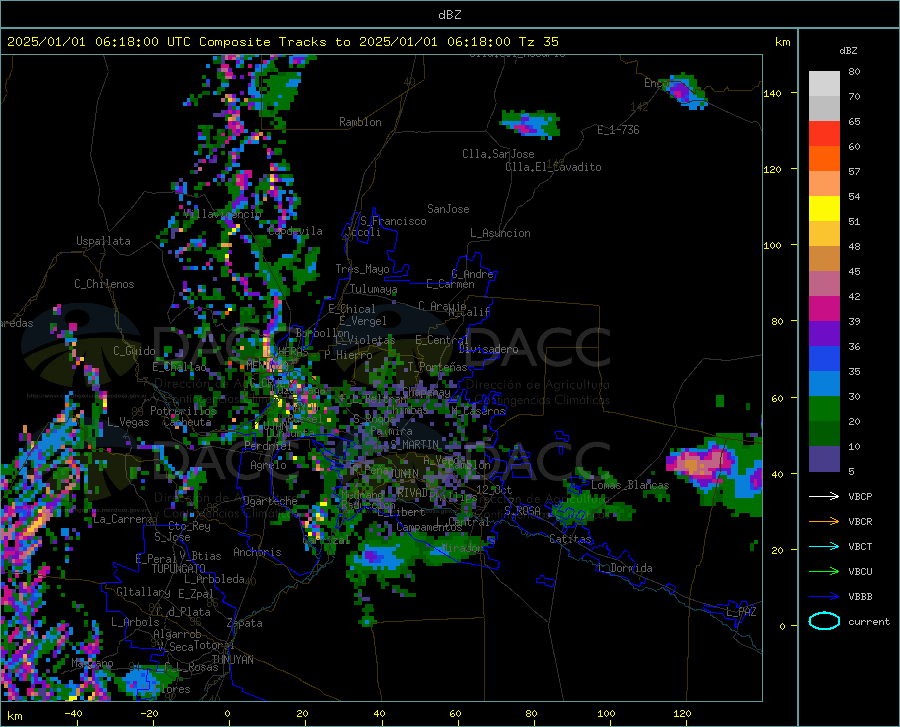900x727 pixels.
Task: Click the 'VBCP' legend label
Action: tap(860, 496)
